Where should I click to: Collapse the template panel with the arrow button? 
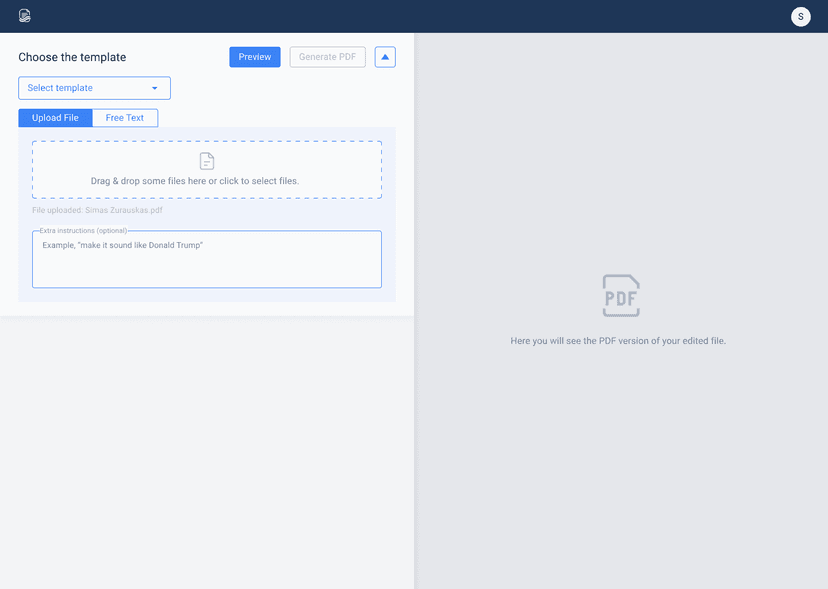click(x=385, y=57)
